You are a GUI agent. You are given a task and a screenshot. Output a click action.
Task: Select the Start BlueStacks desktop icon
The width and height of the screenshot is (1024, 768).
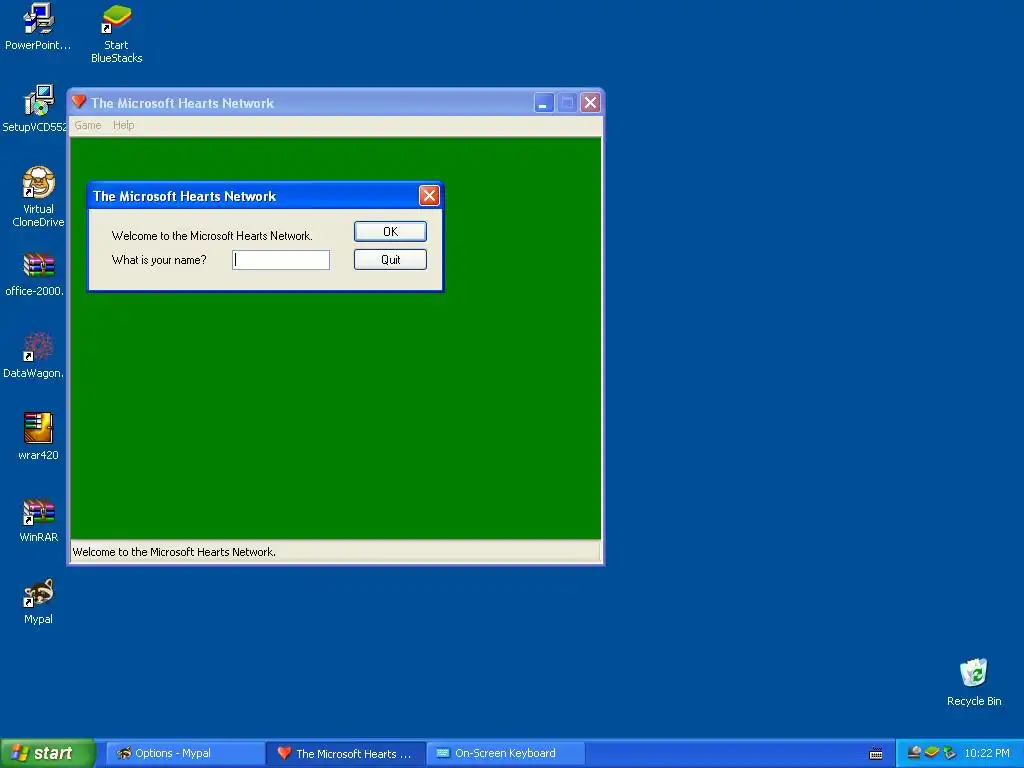coord(116,34)
